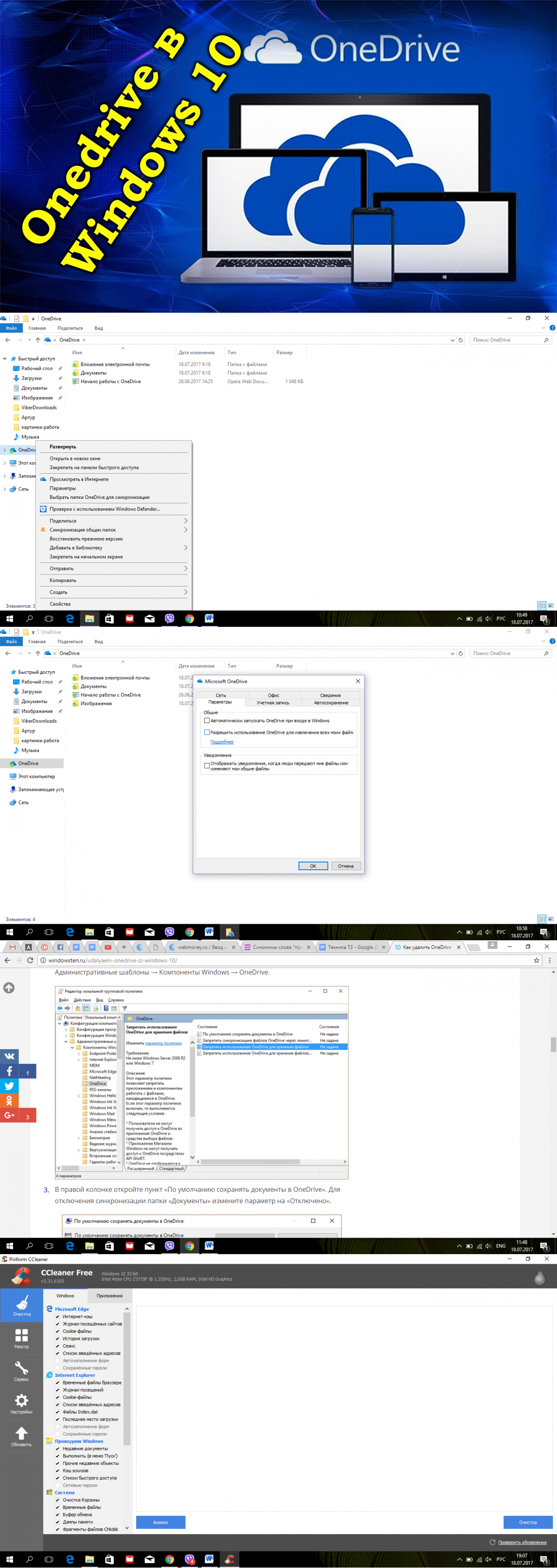557x1568 pixels.
Task: Expand Добавить в библиотеку submenu
Action: pos(116,548)
